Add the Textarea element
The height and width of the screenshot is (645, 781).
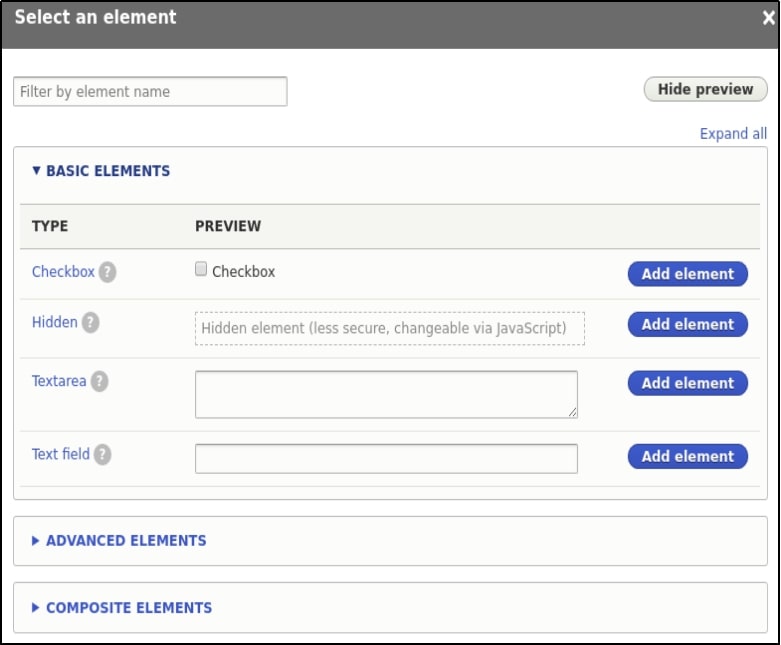click(x=687, y=383)
